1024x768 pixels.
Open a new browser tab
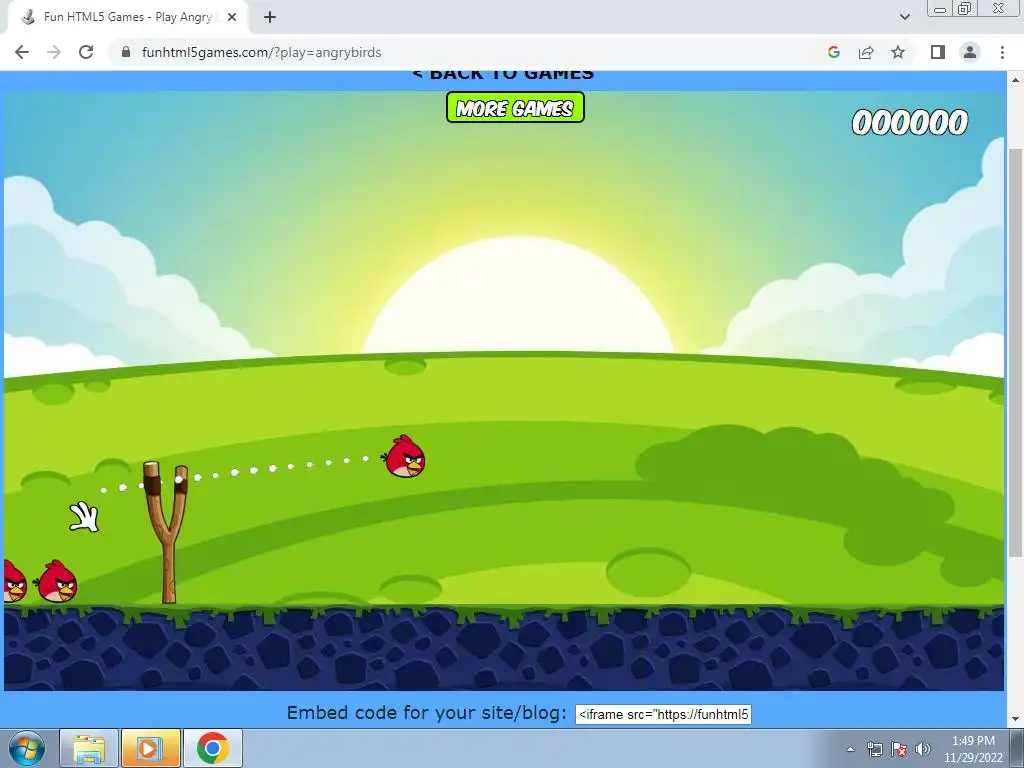270,17
